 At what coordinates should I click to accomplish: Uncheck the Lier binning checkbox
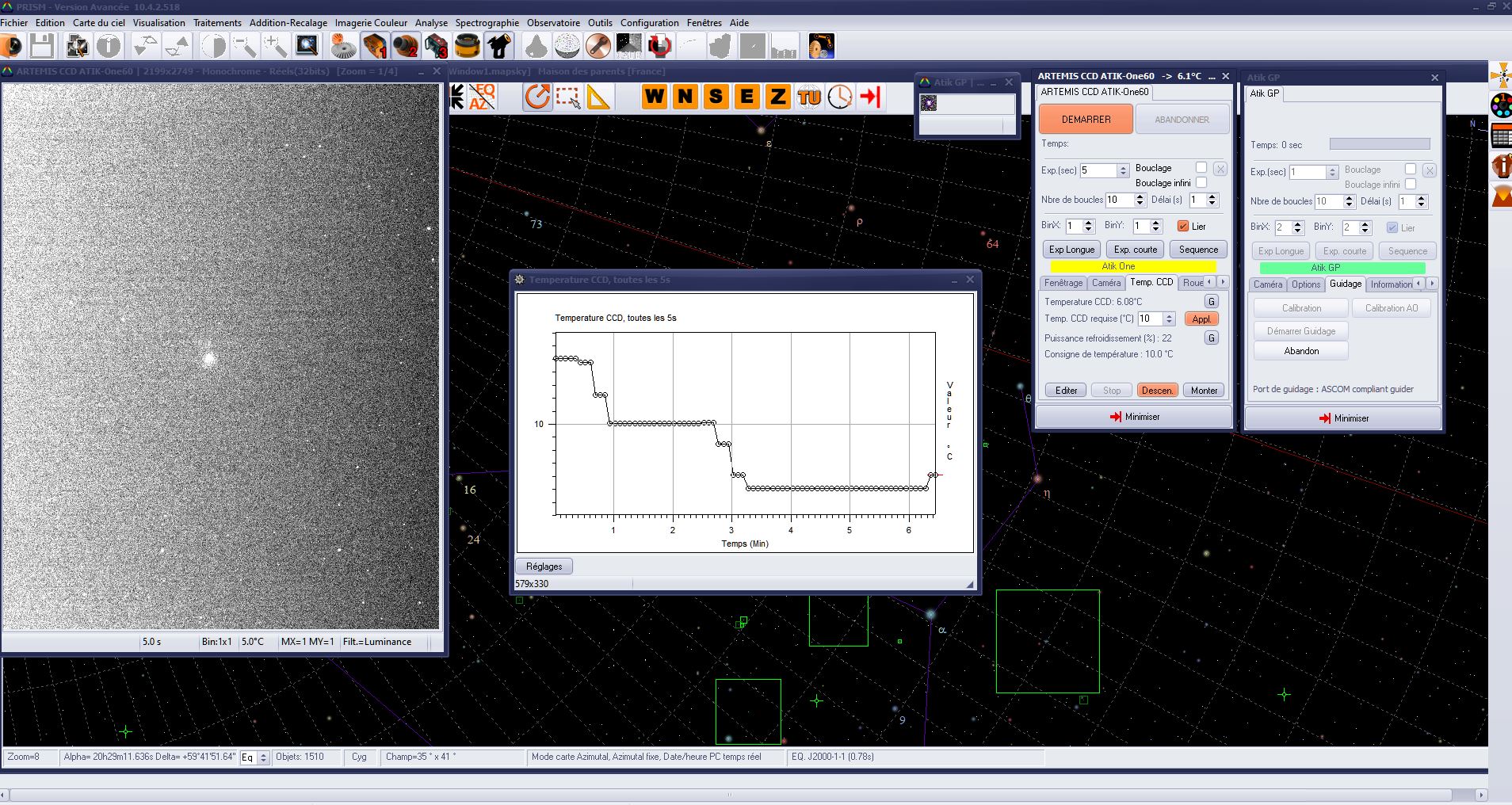(x=1183, y=227)
